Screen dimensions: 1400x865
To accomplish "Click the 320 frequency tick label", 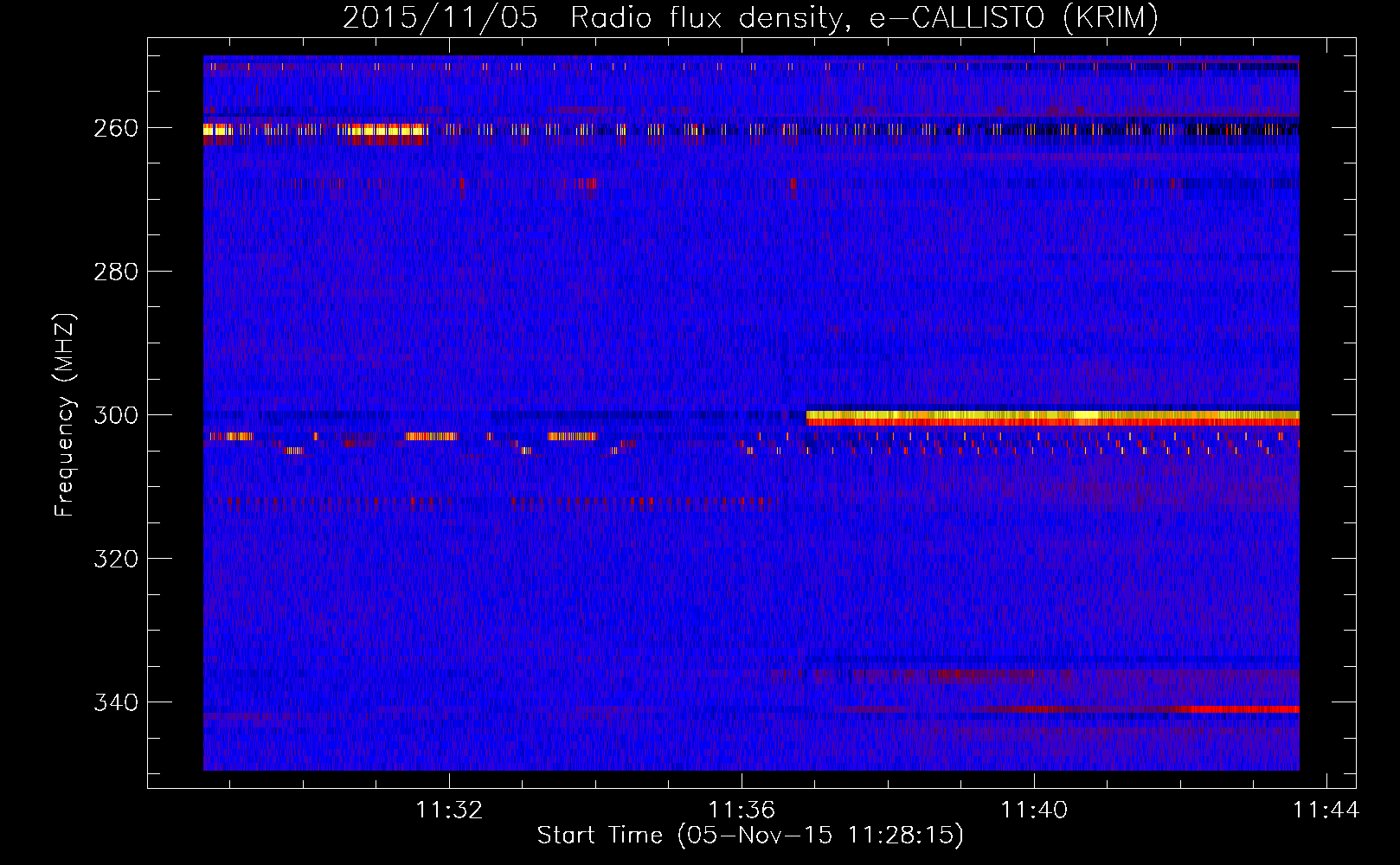I will click(116, 559).
